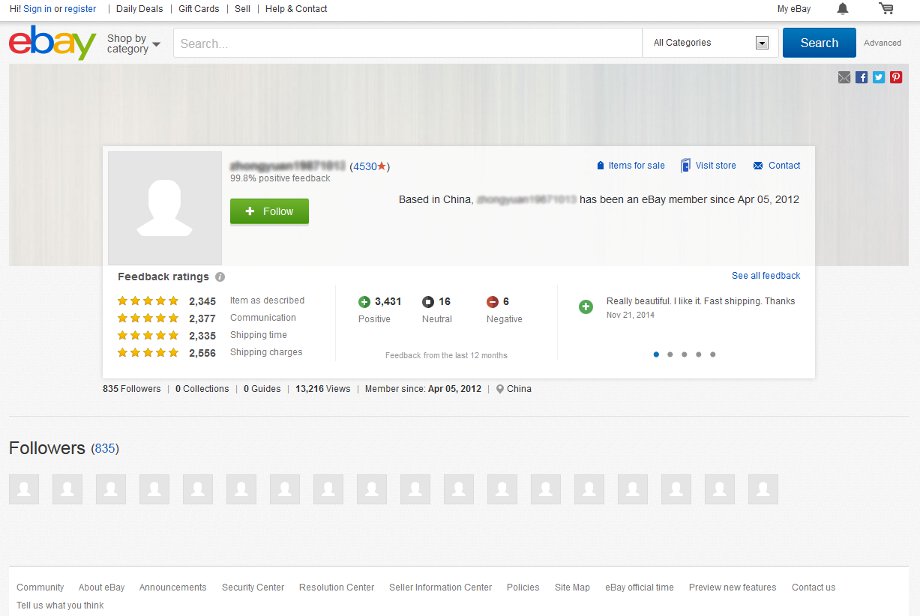
Task: Click the 835 followers count link
Action: (x=105, y=449)
